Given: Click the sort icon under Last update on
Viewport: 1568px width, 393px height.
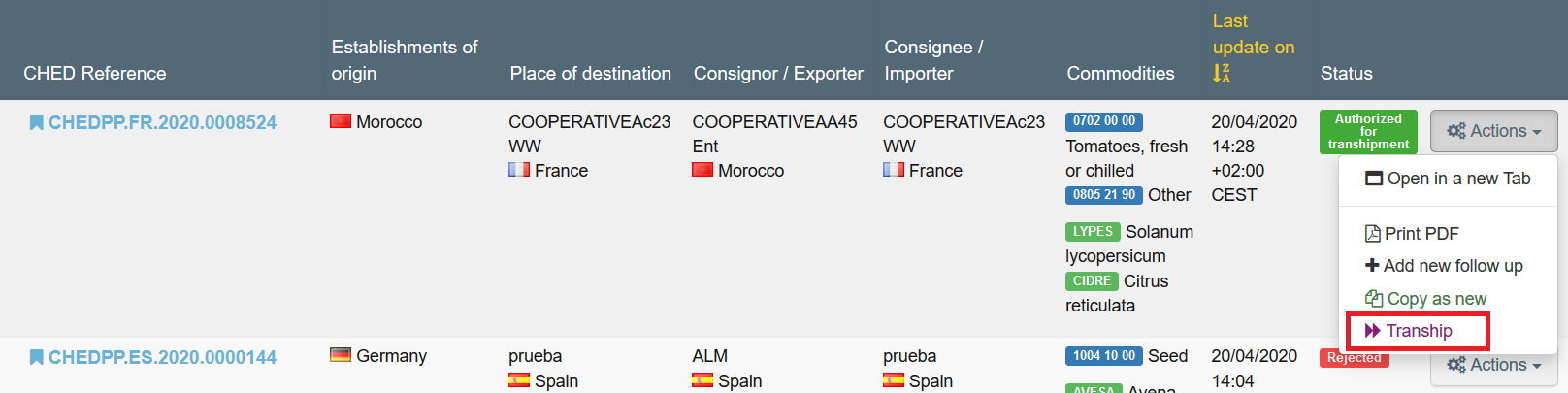Looking at the screenshot, I should tap(1222, 73).
